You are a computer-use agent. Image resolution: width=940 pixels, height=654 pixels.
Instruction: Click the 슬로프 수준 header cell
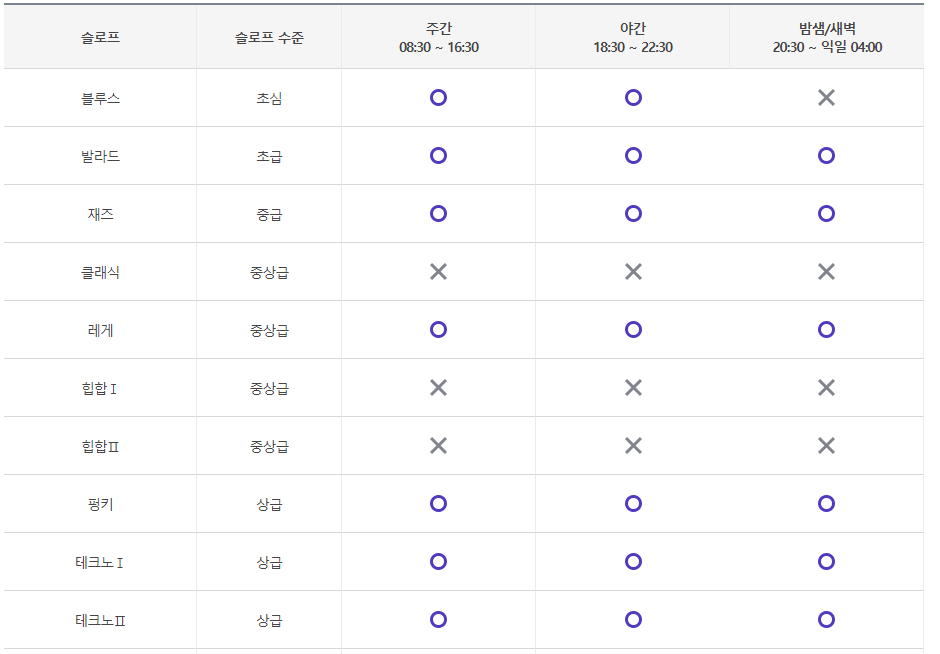[x=269, y=38]
